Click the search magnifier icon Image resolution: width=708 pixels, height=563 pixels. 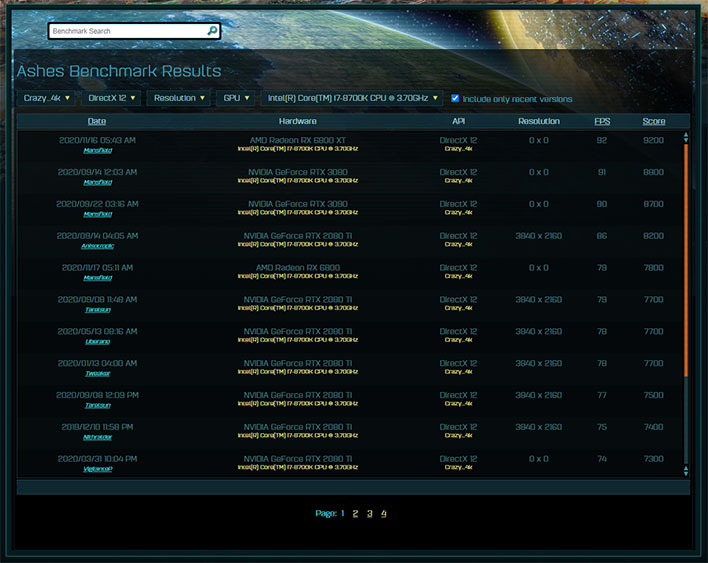click(x=211, y=31)
